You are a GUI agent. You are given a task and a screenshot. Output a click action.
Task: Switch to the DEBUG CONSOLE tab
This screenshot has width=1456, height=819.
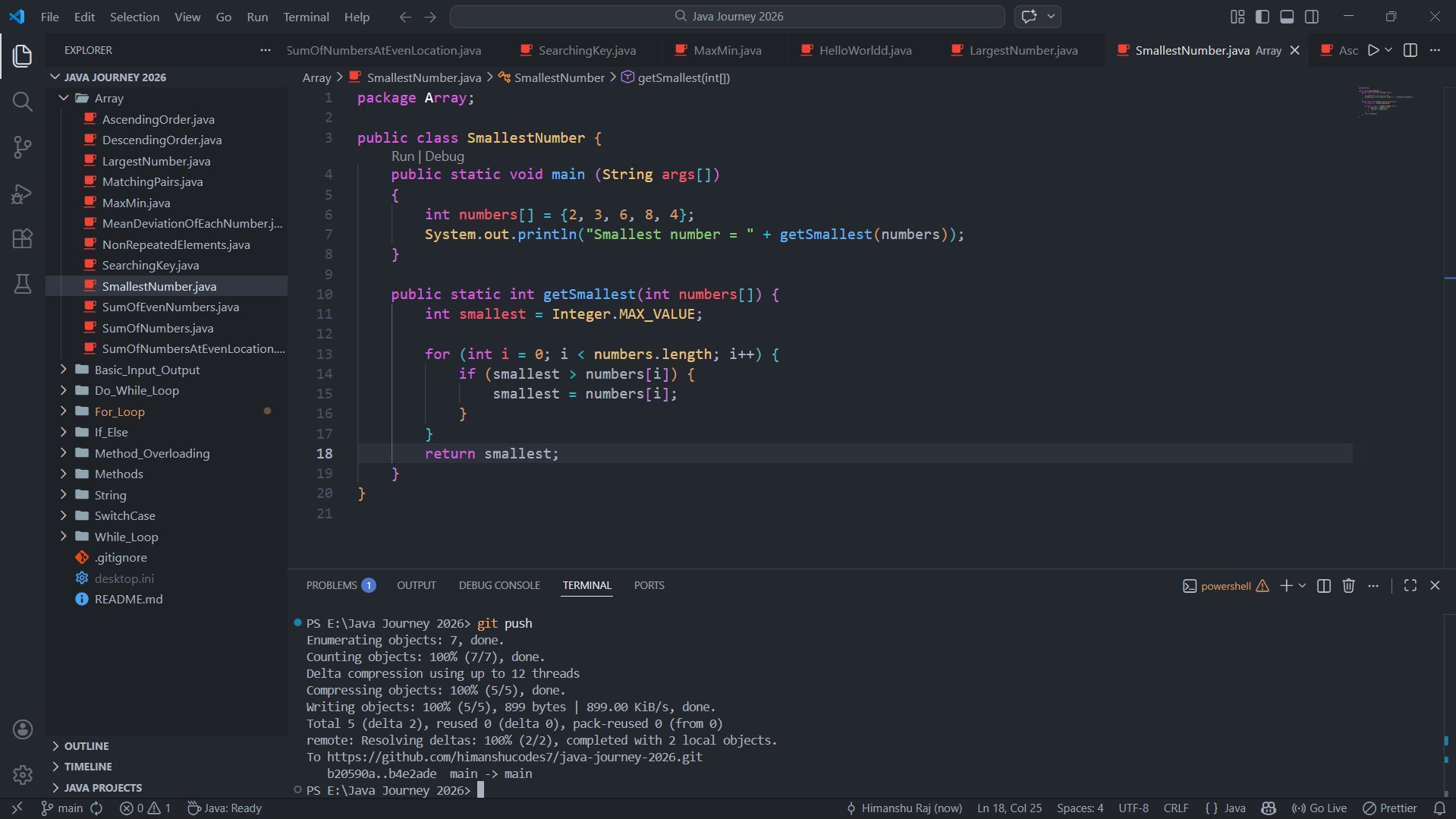coord(499,585)
